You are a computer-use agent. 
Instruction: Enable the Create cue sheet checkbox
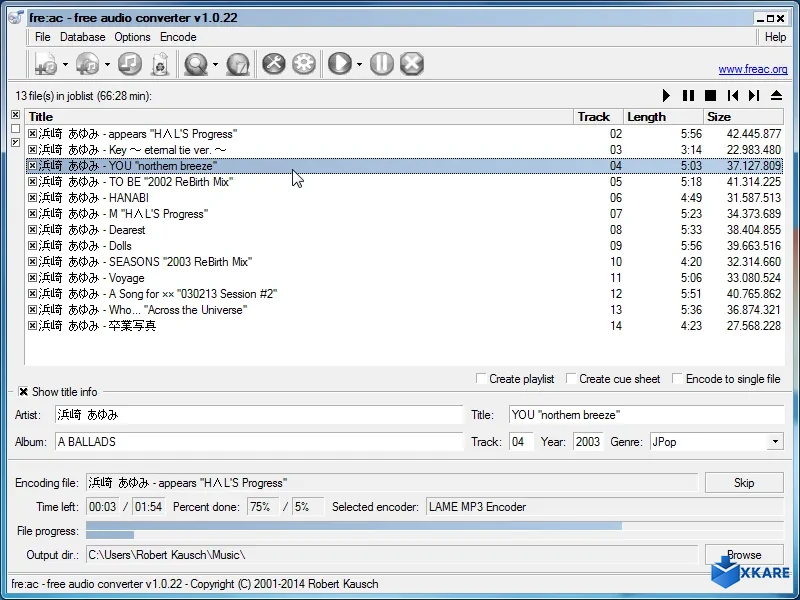coord(571,379)
